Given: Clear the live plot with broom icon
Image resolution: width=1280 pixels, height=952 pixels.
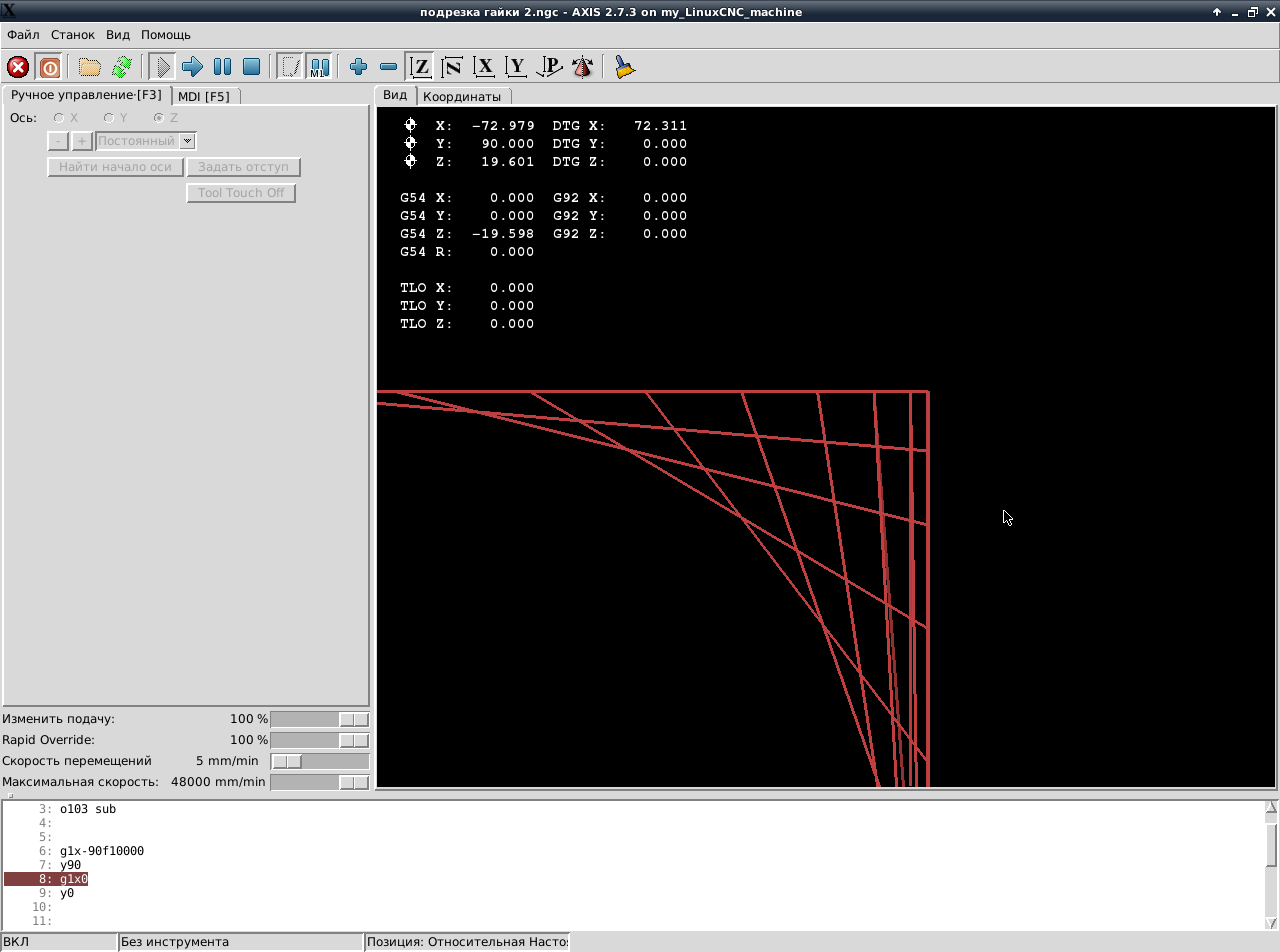Looking at the screenshot, I should [625, 67].
